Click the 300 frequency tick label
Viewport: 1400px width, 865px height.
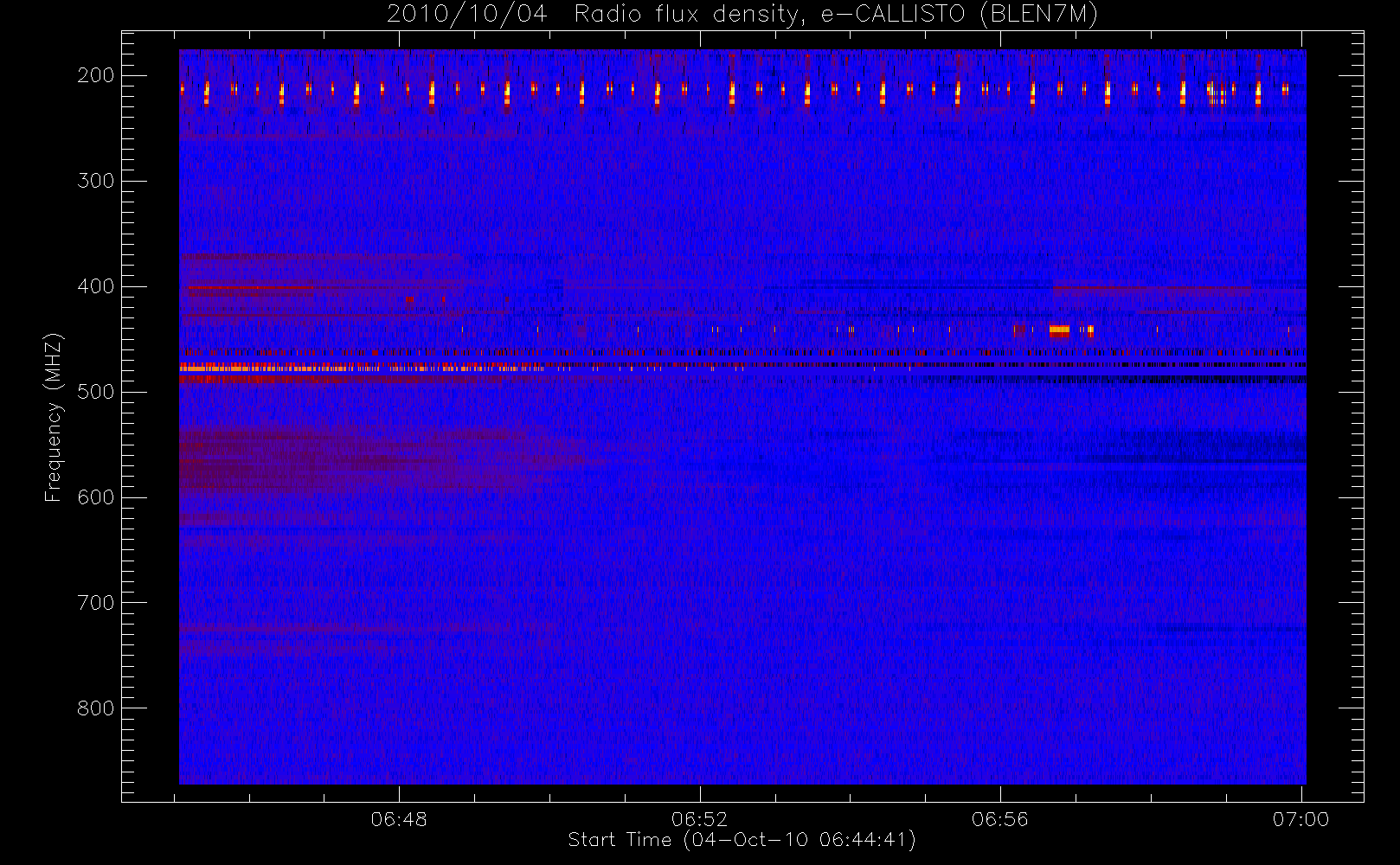(x=95, y=181)
